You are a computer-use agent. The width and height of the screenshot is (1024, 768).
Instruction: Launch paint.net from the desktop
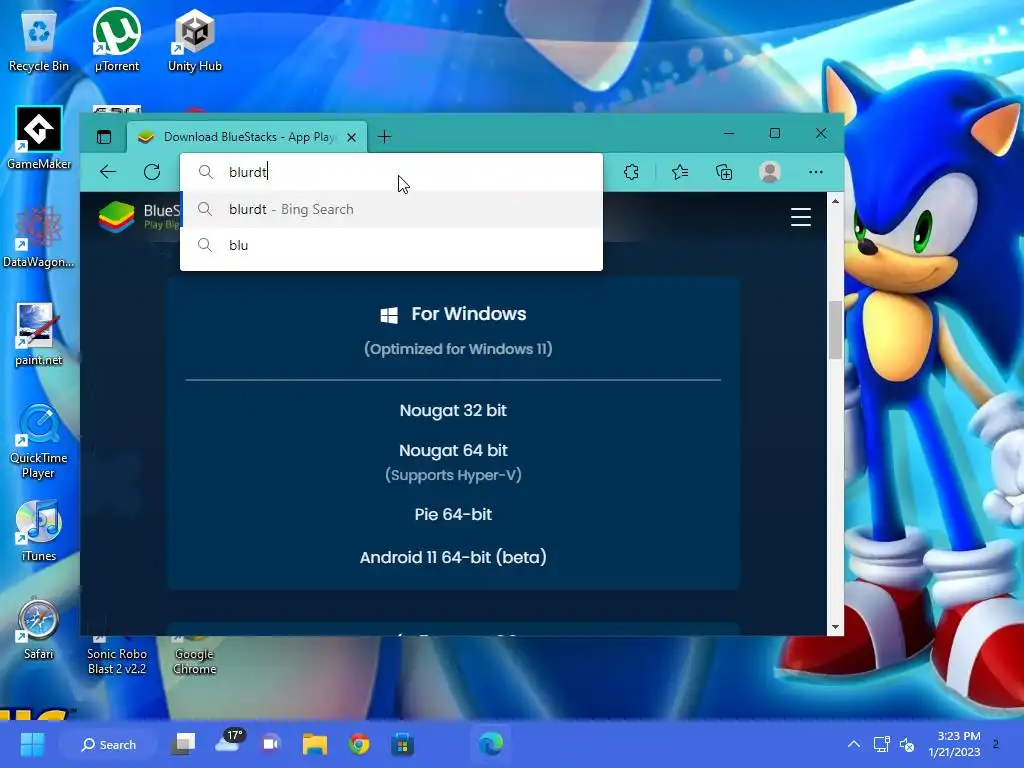pyautogui.click(x=39, y=334)
